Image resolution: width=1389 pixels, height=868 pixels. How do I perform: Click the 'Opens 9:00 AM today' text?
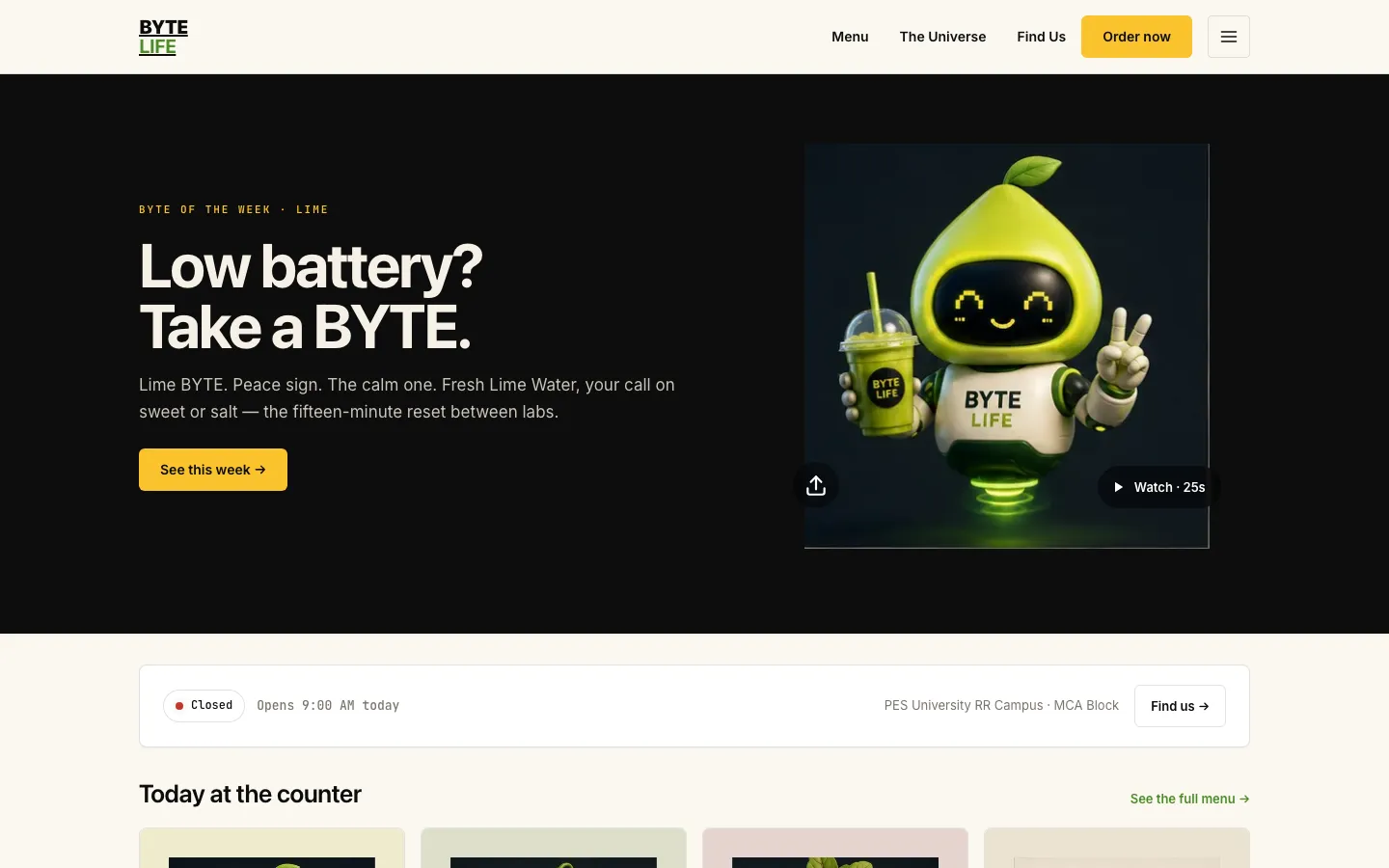coord(328,706)
